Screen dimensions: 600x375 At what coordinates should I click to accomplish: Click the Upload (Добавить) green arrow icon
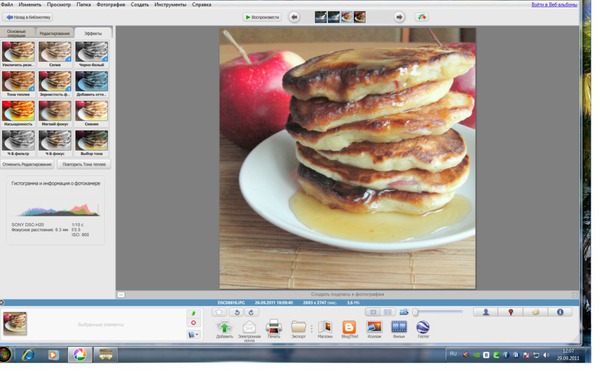pyautogui.click(x=224, y=327)
